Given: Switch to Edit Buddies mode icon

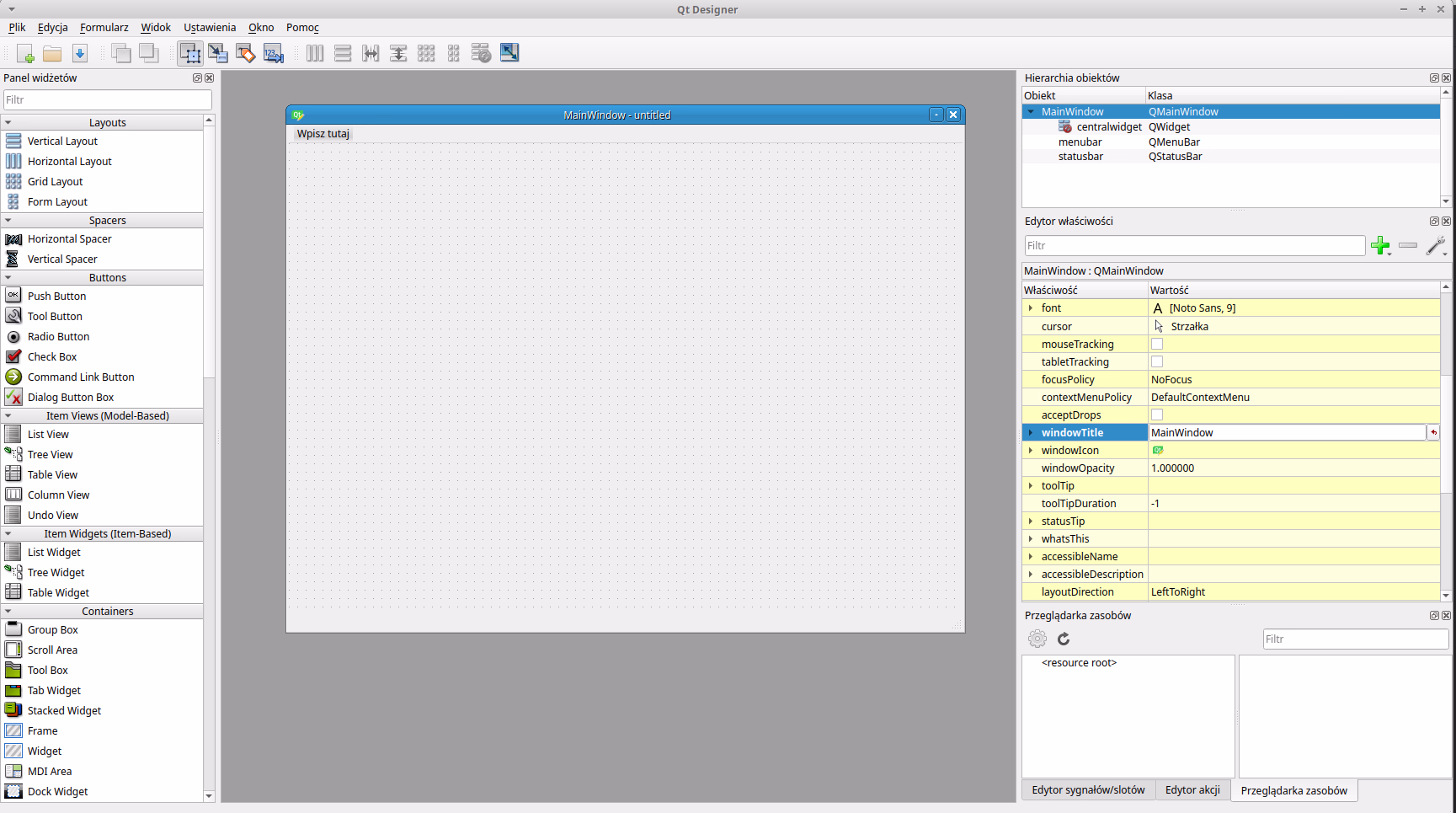Looking at the screenshot, I should (x=246, y=54).
